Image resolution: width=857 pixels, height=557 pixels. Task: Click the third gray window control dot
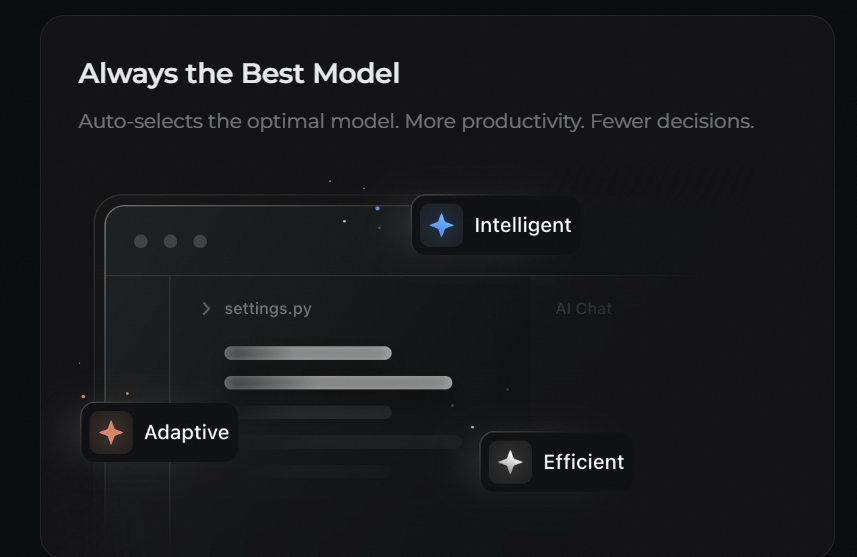200,241
